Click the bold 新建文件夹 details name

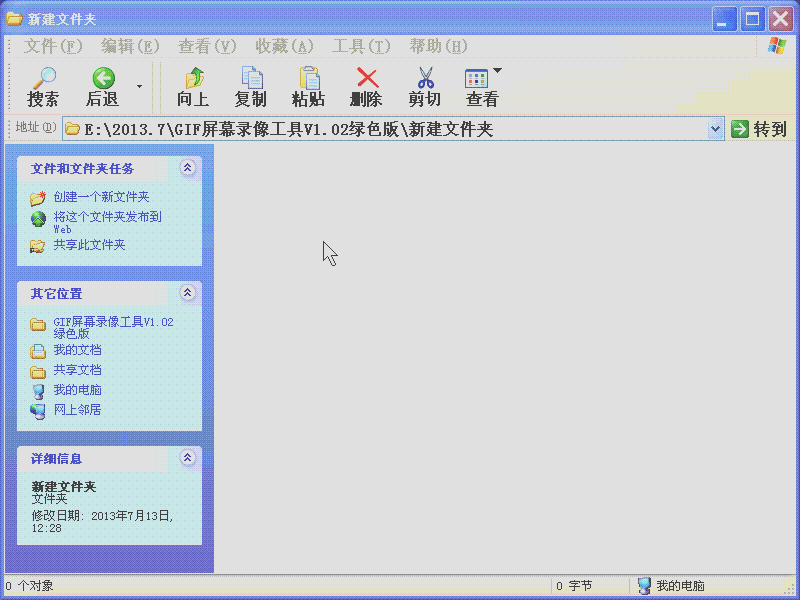(64, 487)
